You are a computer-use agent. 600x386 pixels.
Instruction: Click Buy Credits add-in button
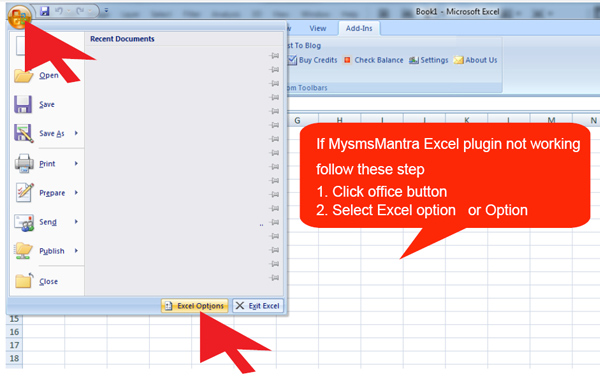313,60
